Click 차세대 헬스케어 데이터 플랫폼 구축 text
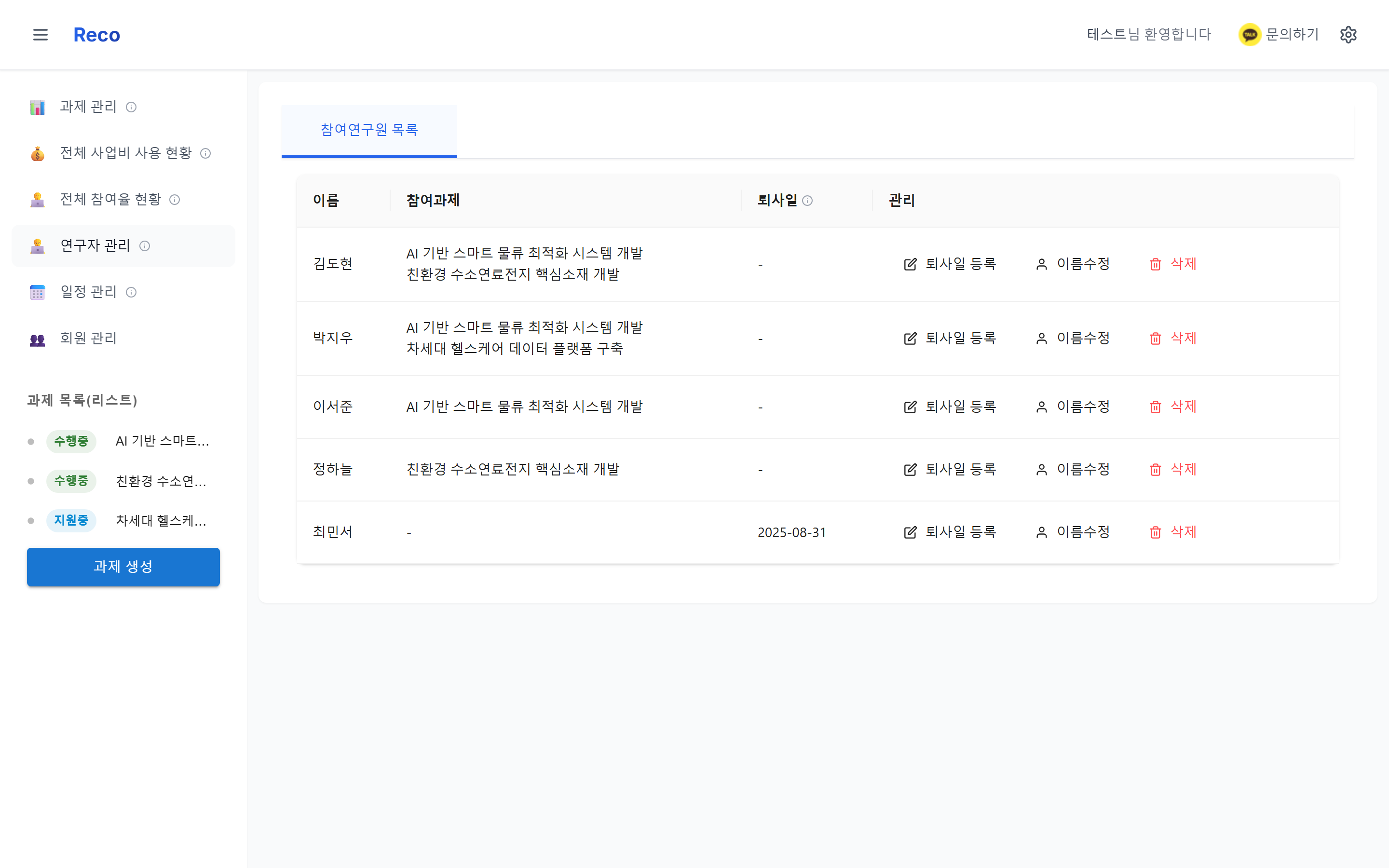This screenshot has height=868, width=1389. (x=515, y=349)
